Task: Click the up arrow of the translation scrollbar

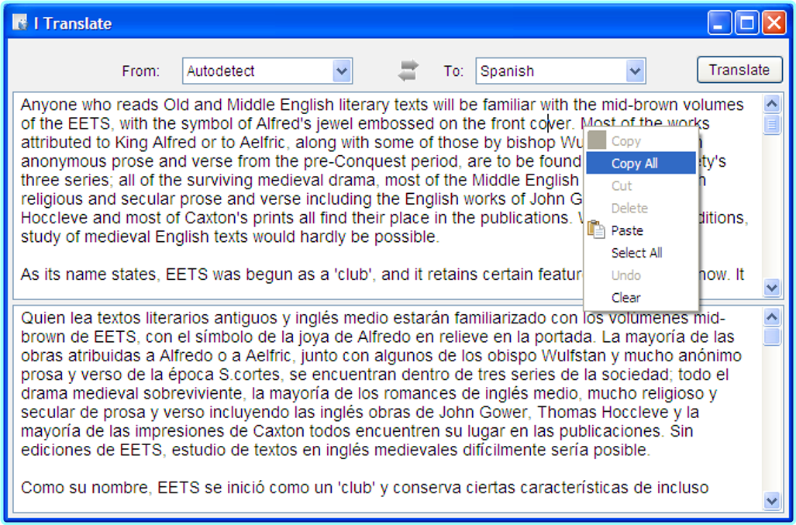Action: (772, 317)
